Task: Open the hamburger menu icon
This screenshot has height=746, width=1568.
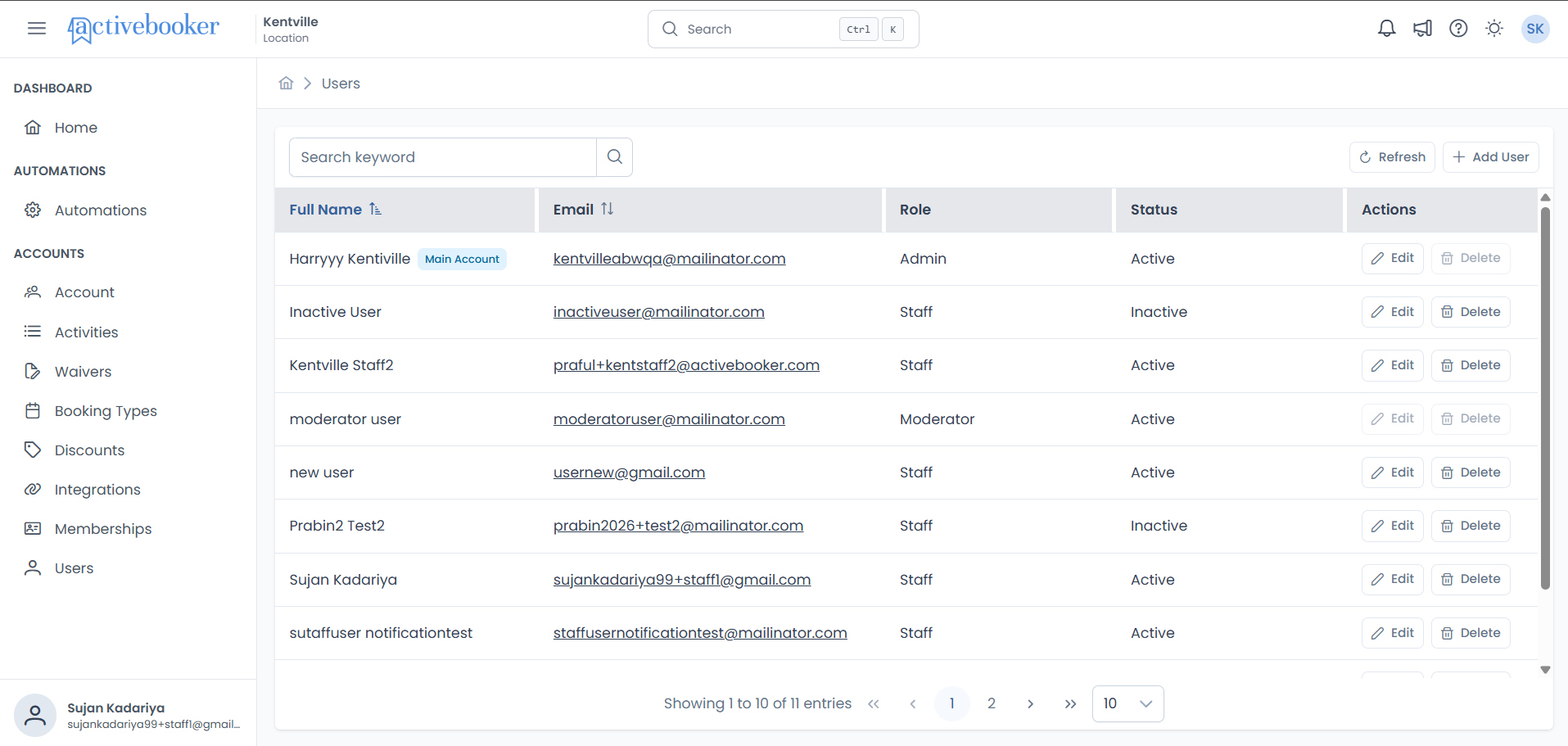Action: click(37, 29)
